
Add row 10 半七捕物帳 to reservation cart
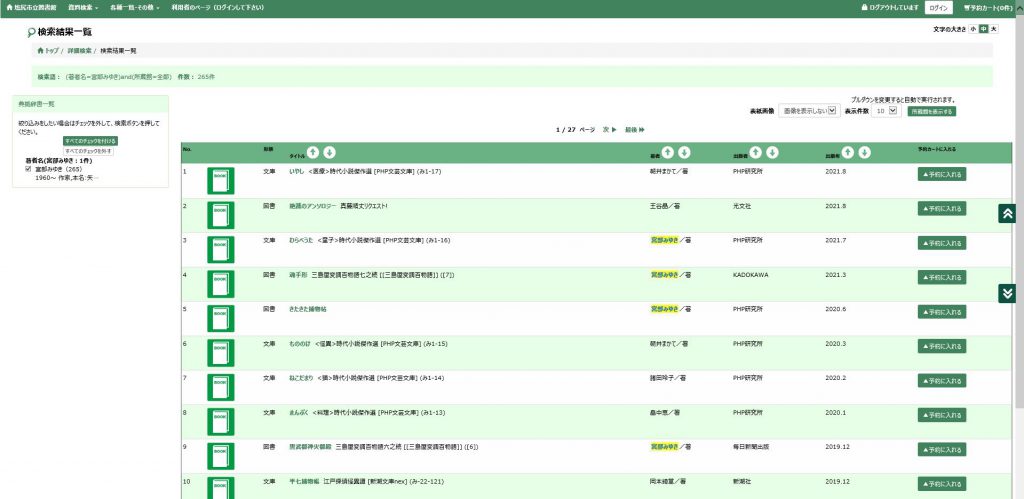[942, 484]
